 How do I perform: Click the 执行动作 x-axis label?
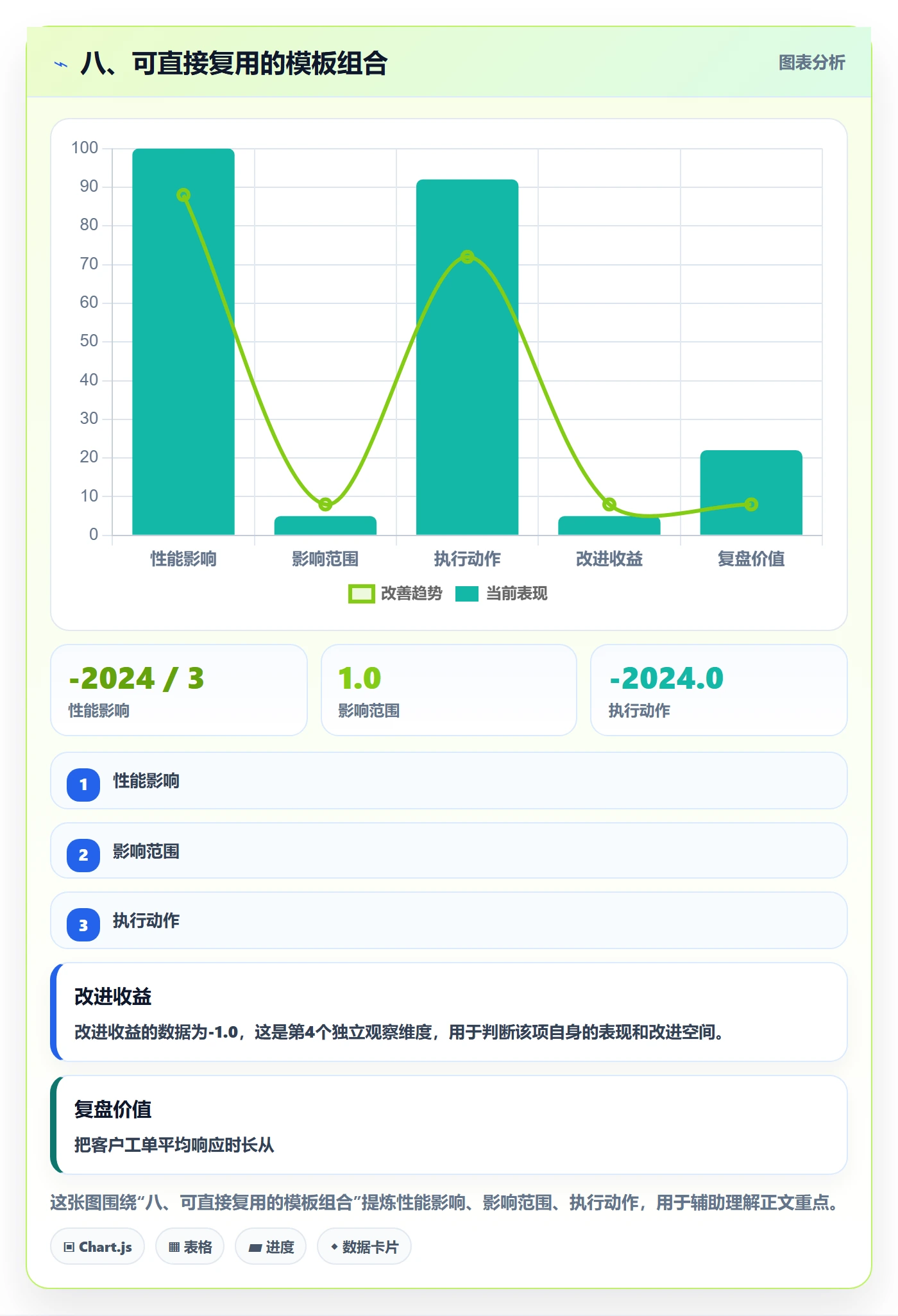[467, 559]
